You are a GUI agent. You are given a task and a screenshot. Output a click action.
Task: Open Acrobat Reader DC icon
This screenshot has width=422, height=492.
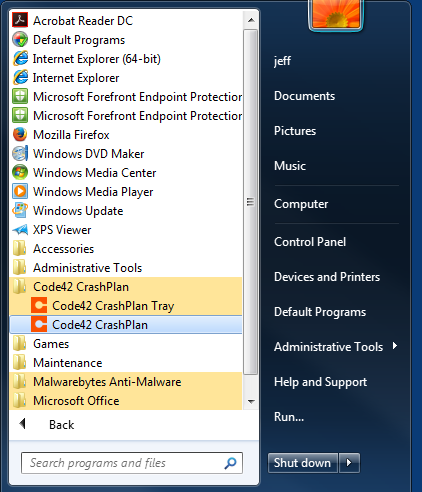point(20,20)
